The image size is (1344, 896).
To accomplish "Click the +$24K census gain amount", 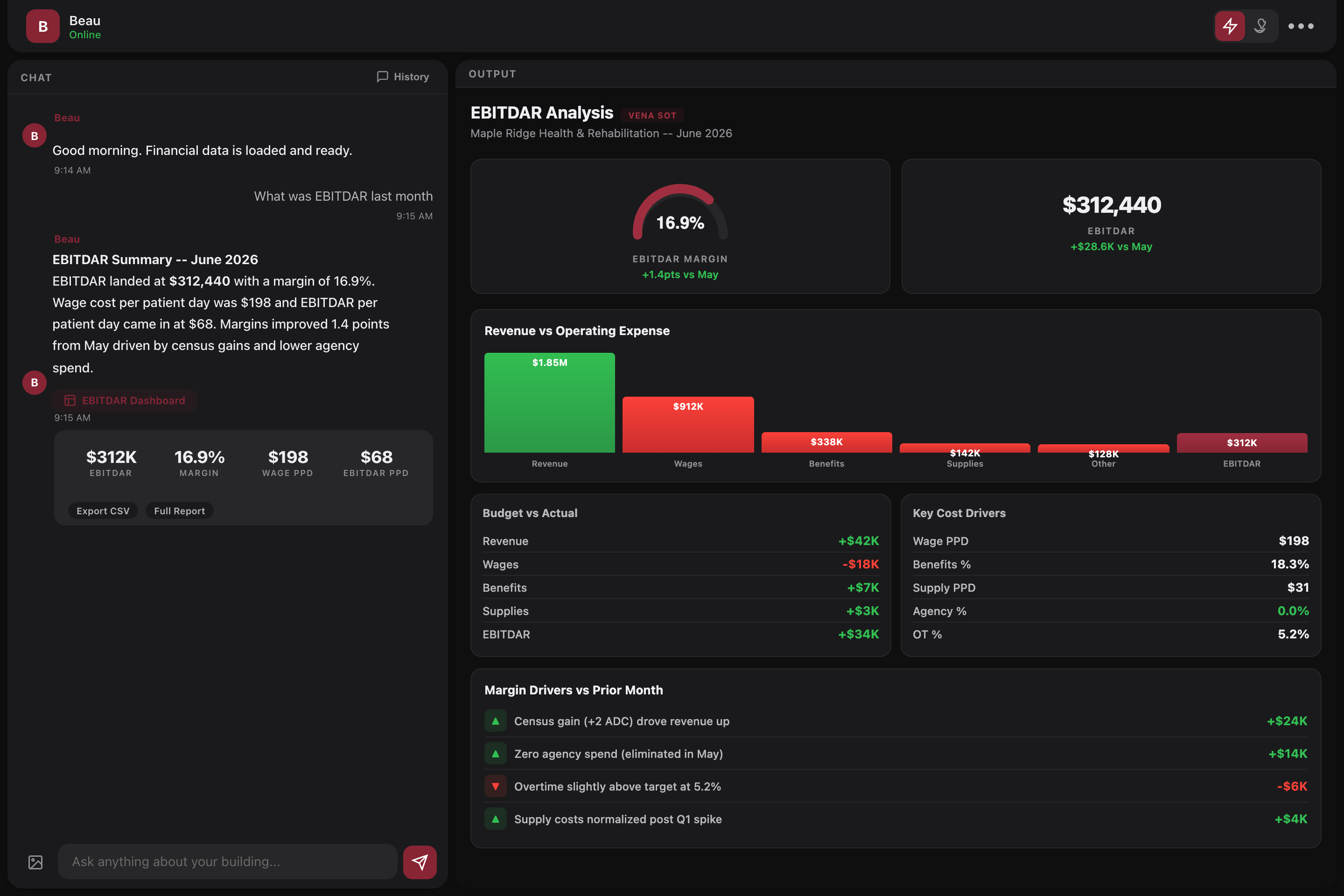I will click(x=1287, y=721).
